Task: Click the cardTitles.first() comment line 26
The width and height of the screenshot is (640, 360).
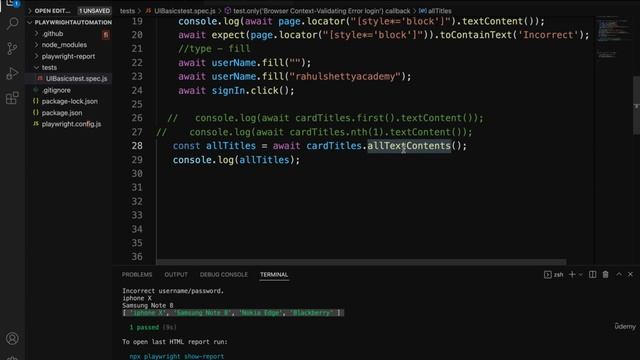Action: [x=325, y=118]
